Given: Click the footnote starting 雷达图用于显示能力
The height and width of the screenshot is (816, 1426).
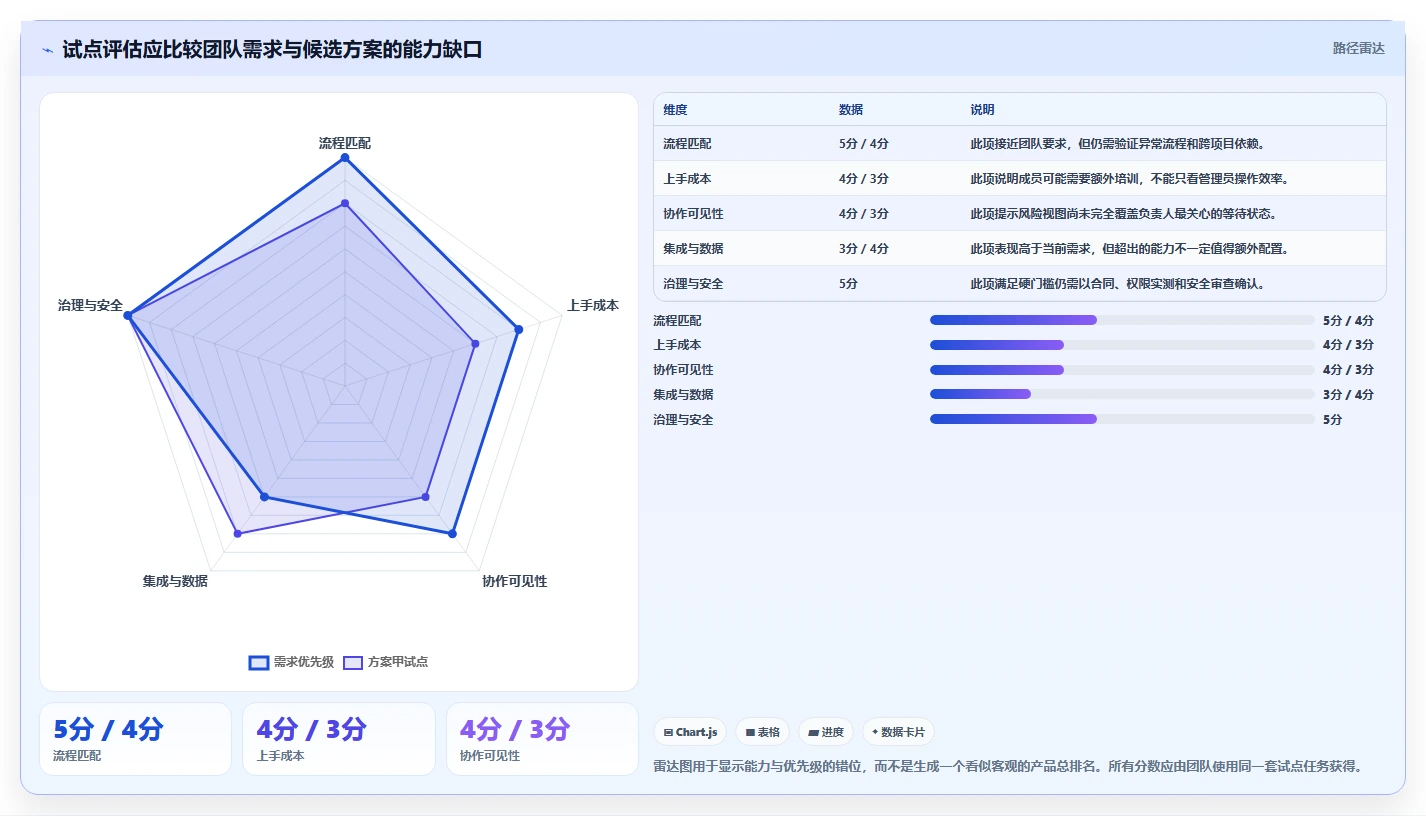Looking at the screenshot, I should (1008, 767).
